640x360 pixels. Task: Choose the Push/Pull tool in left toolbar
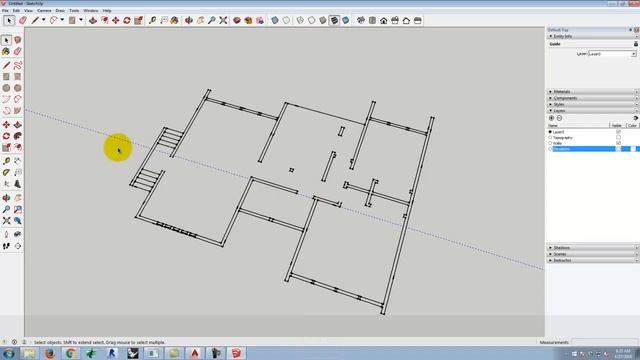click(x=18, y=125)
